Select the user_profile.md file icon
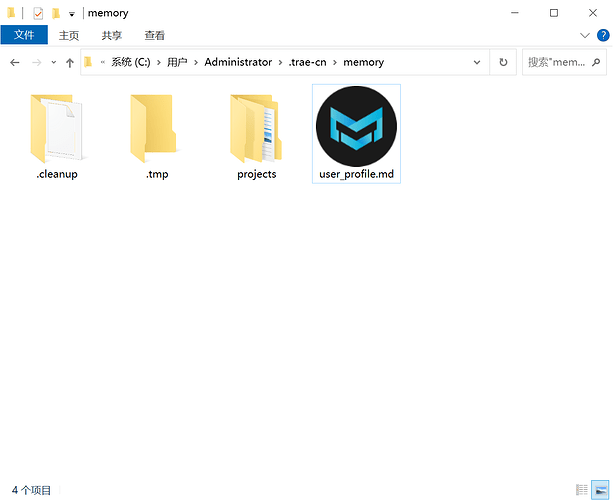Screen dimensions: 613x500 (x=356, y=126)
